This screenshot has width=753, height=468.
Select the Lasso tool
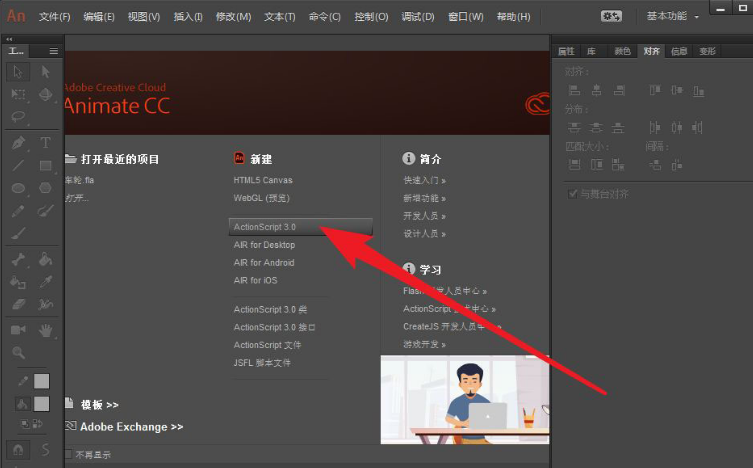point(18,117)
